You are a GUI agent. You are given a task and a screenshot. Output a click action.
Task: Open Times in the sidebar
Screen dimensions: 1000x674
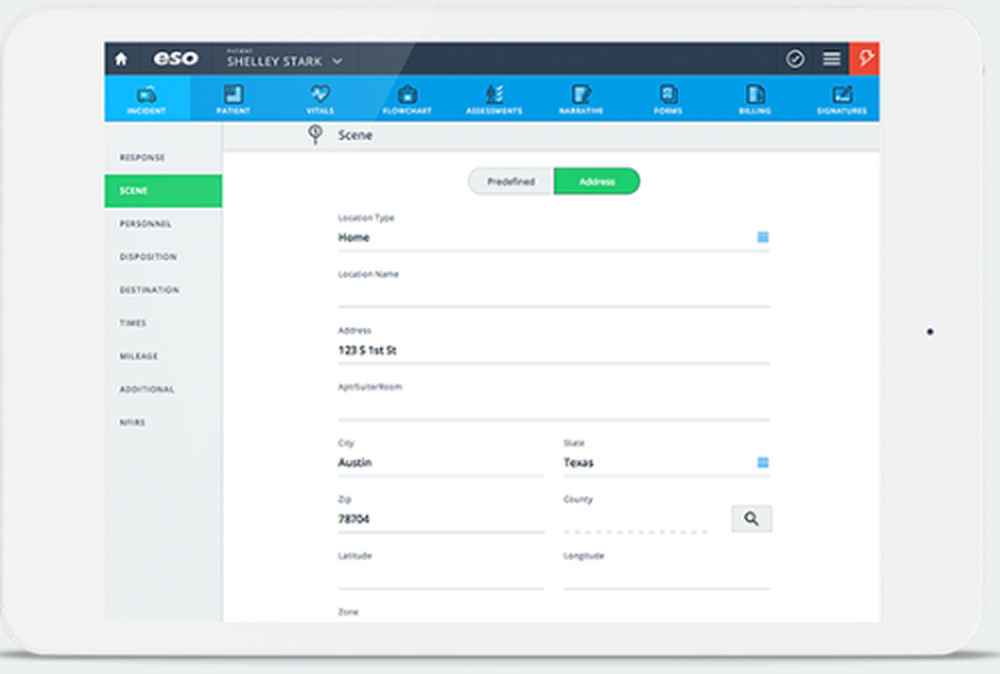[163, 323]
